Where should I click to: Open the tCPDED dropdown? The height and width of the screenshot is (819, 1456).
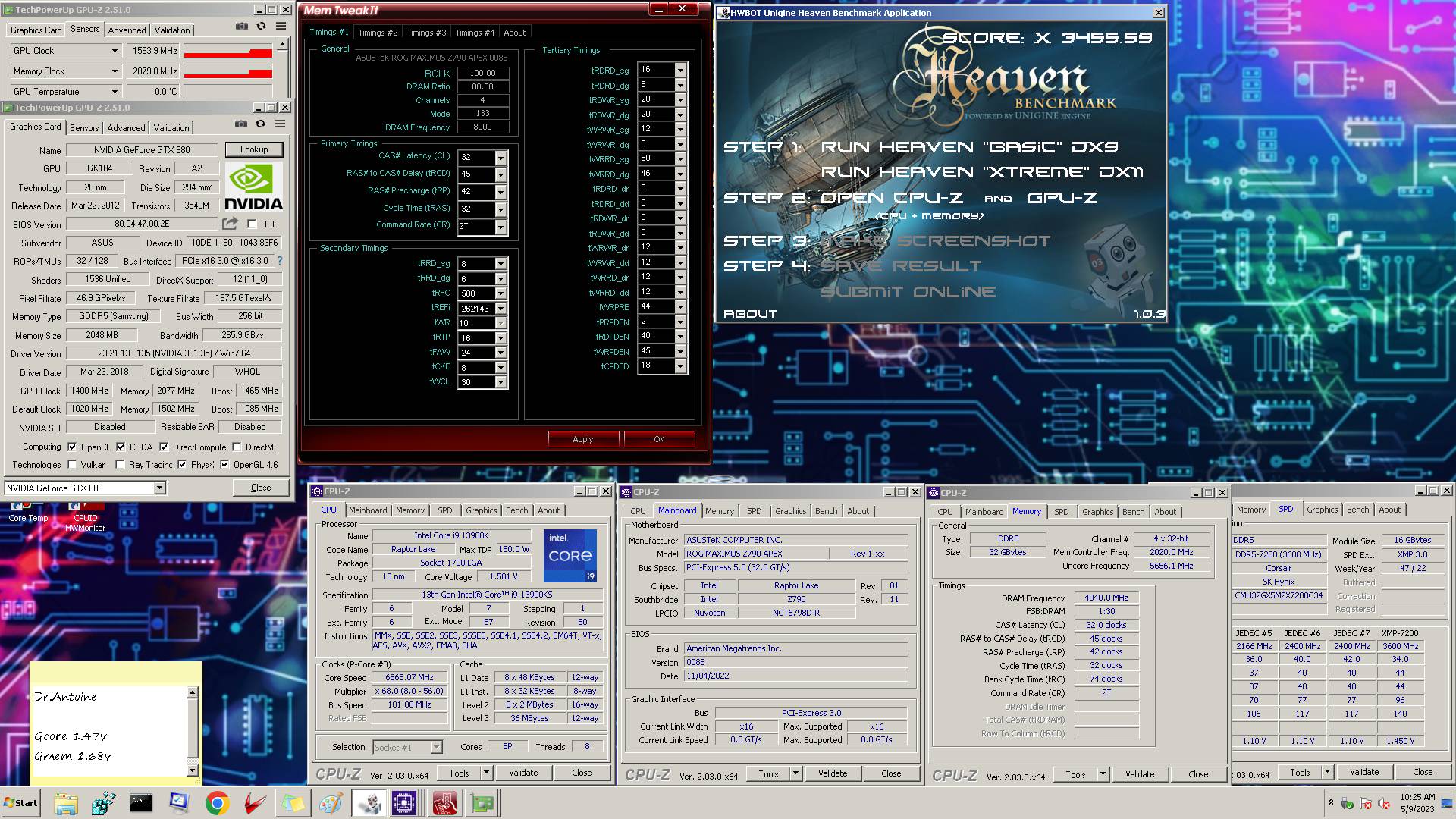click(x=680, y=366)
